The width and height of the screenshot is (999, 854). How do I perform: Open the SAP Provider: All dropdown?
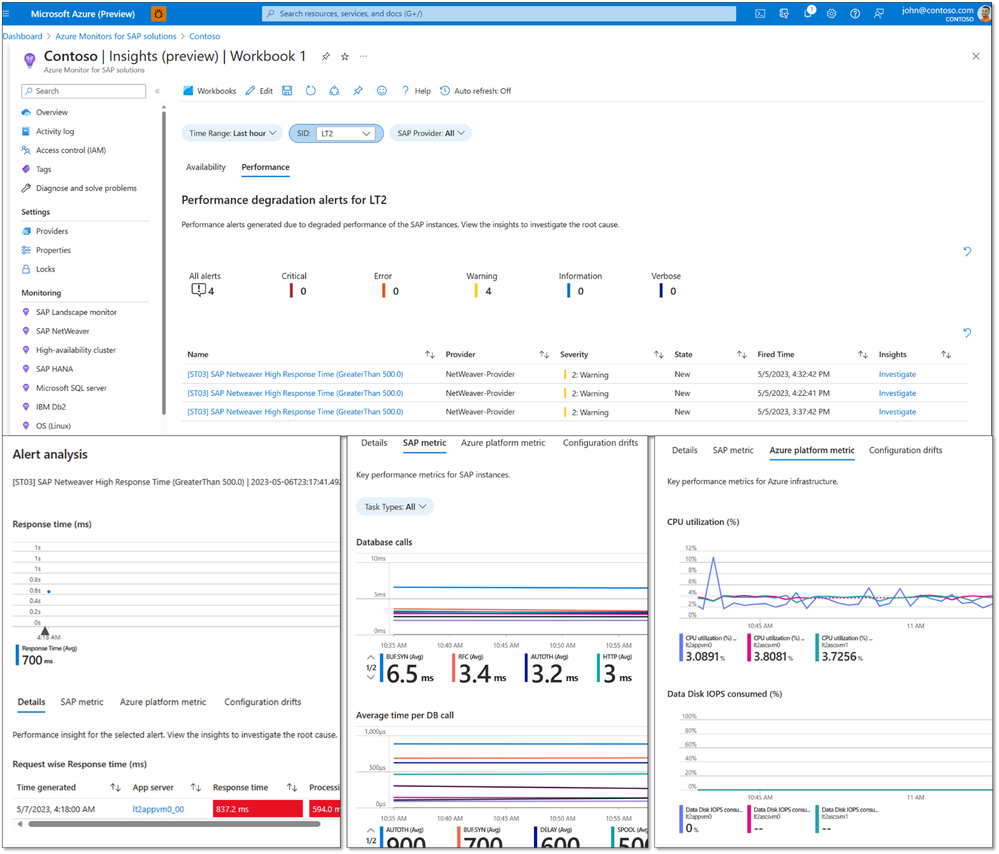pyautogui.click(x=431, y=133)
